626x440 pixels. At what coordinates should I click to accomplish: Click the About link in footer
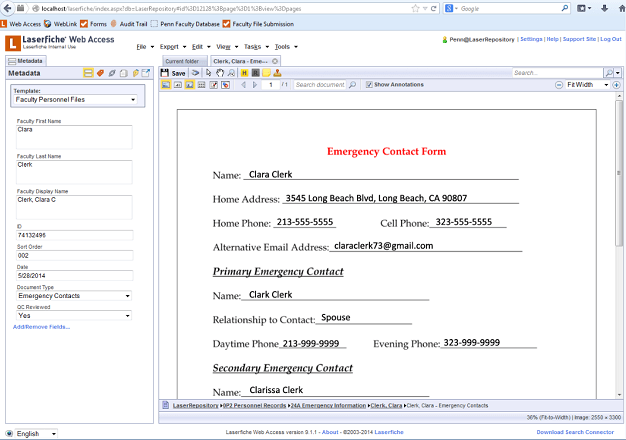point(330,432)
